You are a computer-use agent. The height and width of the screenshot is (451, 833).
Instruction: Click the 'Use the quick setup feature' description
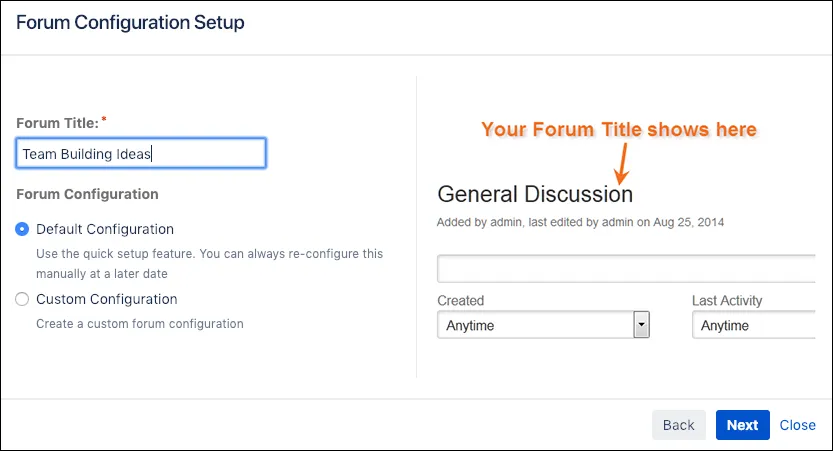pyautogui.click(x=209, y=263)
